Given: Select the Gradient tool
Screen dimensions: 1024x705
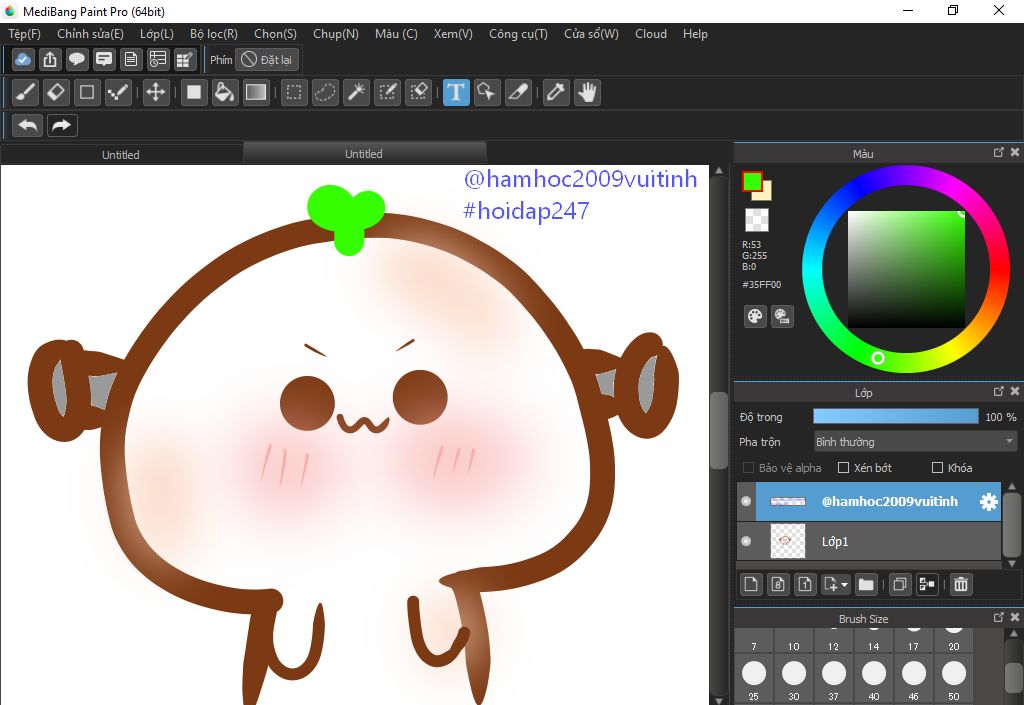Looking at the screenshot, I should (x=255, y=92).
